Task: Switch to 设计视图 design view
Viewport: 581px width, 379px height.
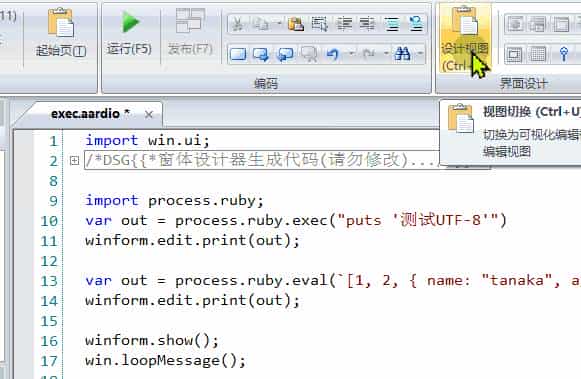Action: pyautogui.click(x=465, y=38)
